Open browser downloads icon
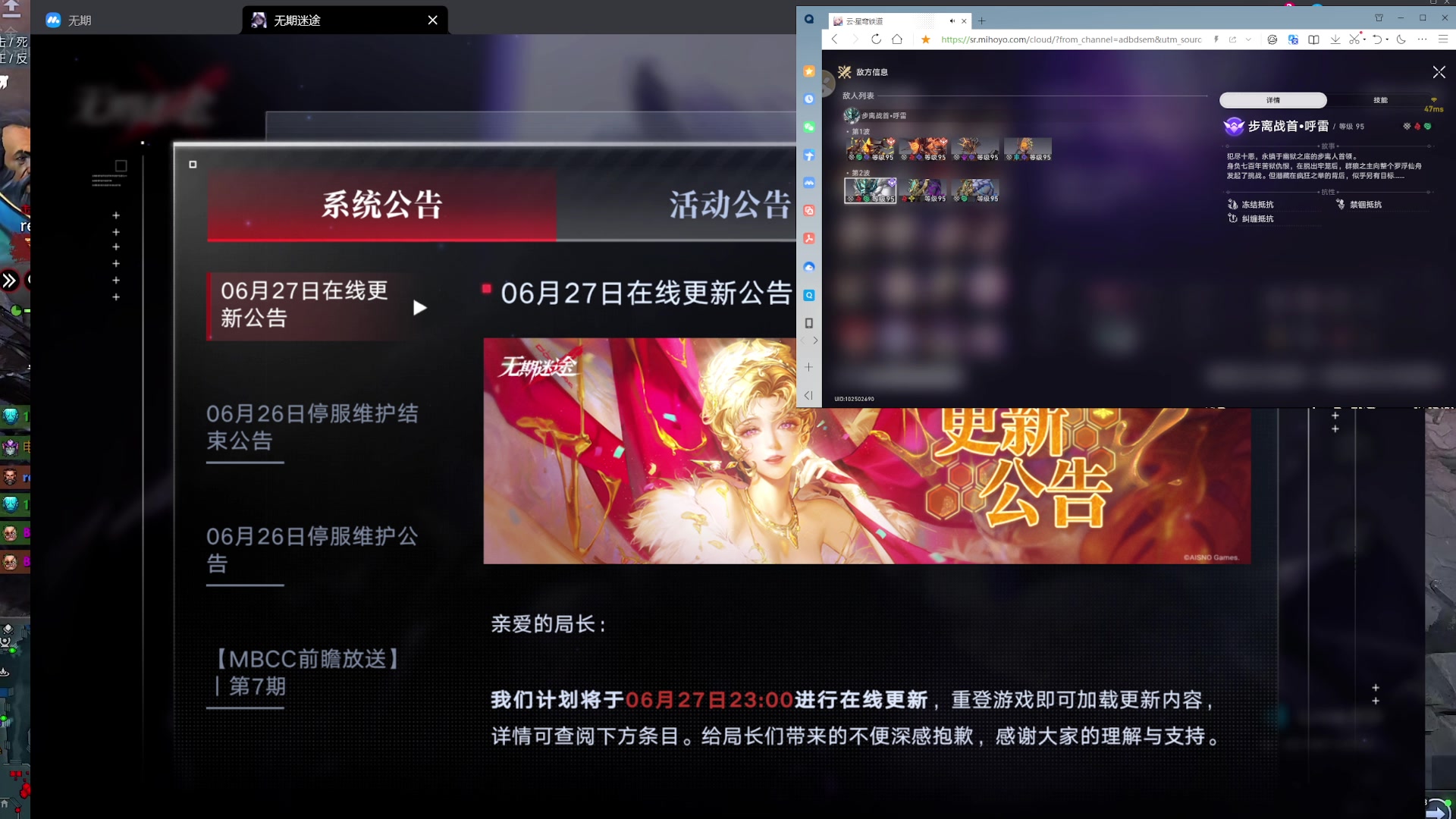 pos(1335,39)
